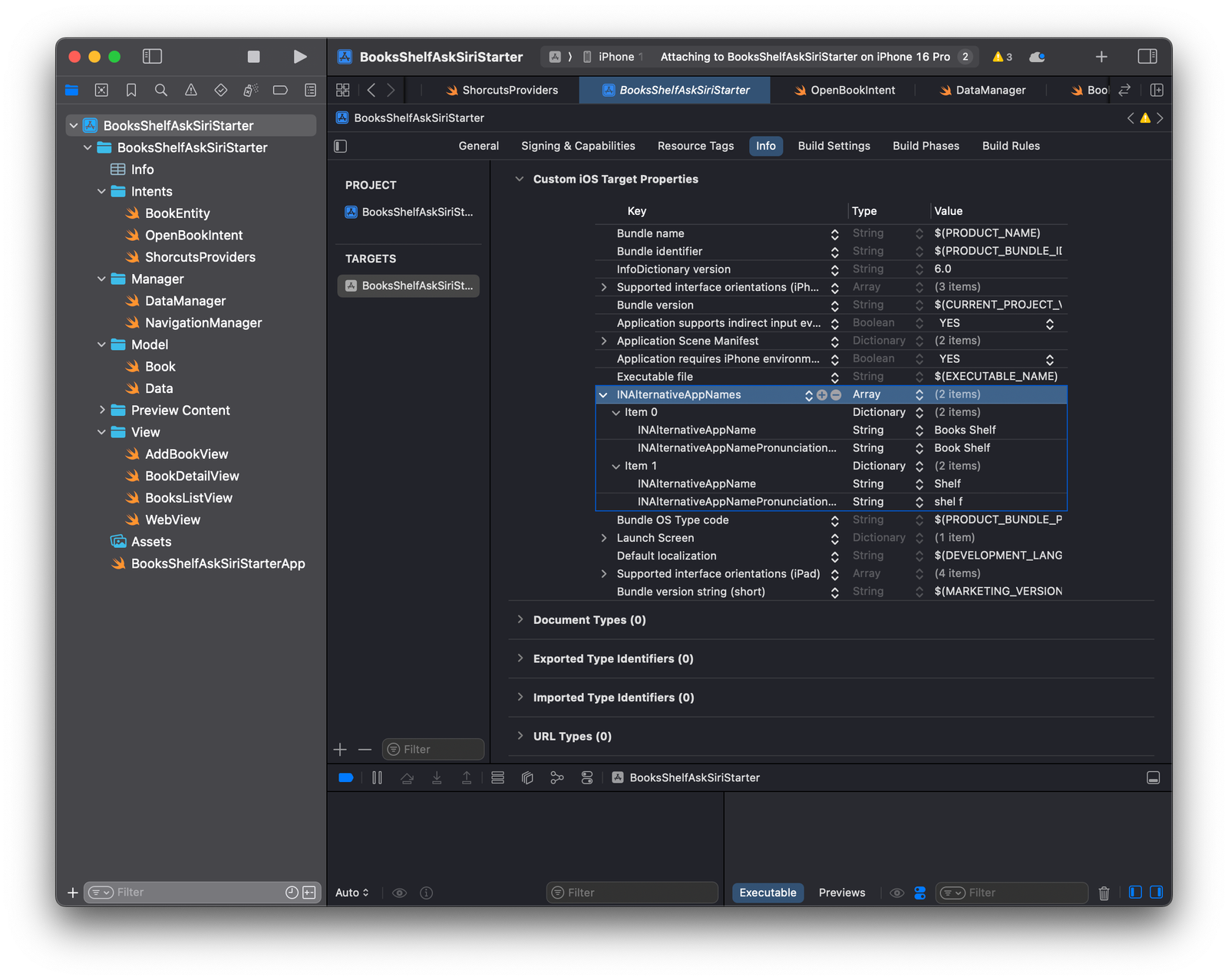Open the Breakpoint navigator tag icon

[279, 90]
